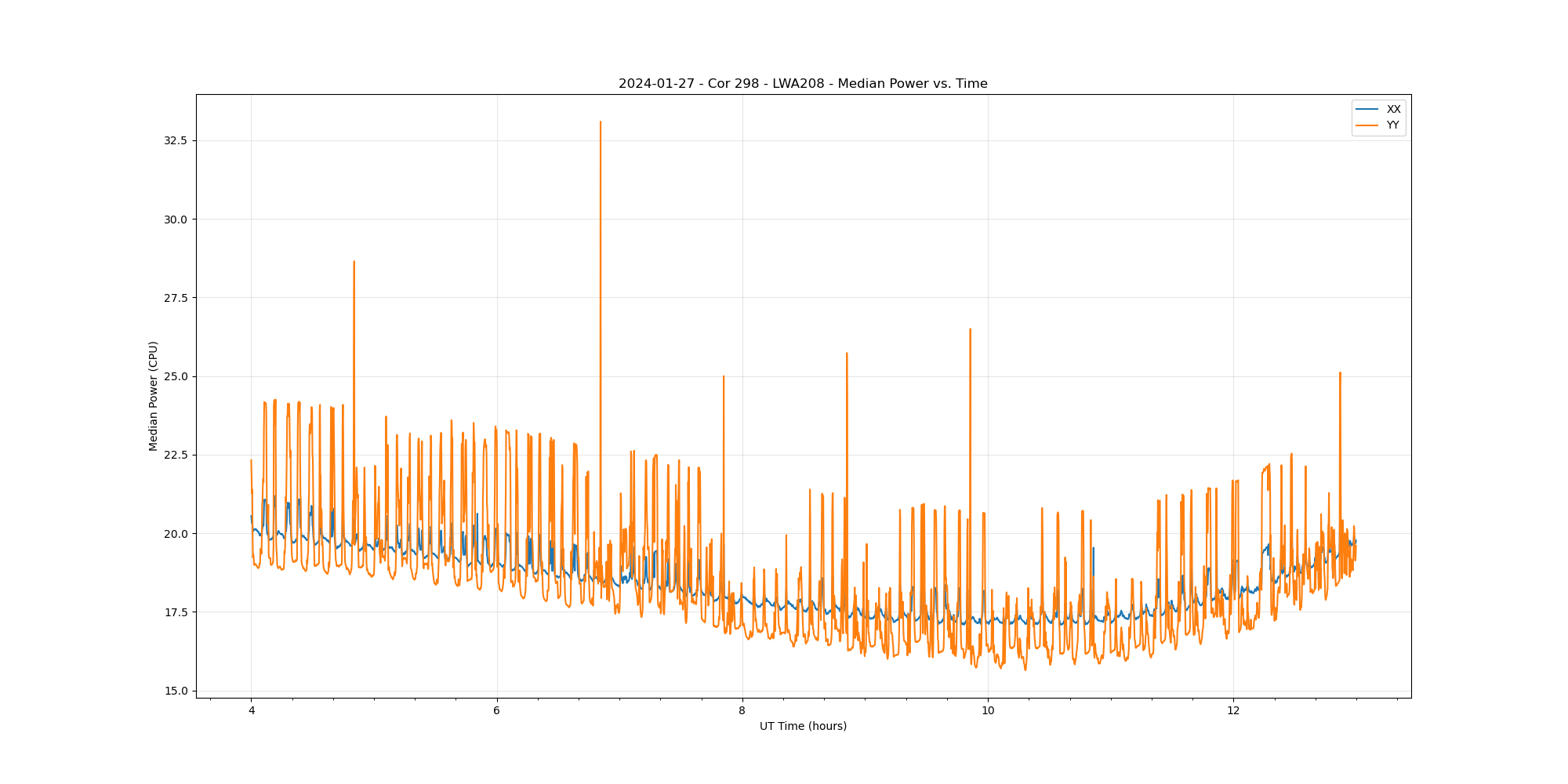Image resolution: width=1568 pixels, height=784 pixels.
Task: Click the x-axis tick label 12
Action: pyautogui.click(x=1233, y=711)
